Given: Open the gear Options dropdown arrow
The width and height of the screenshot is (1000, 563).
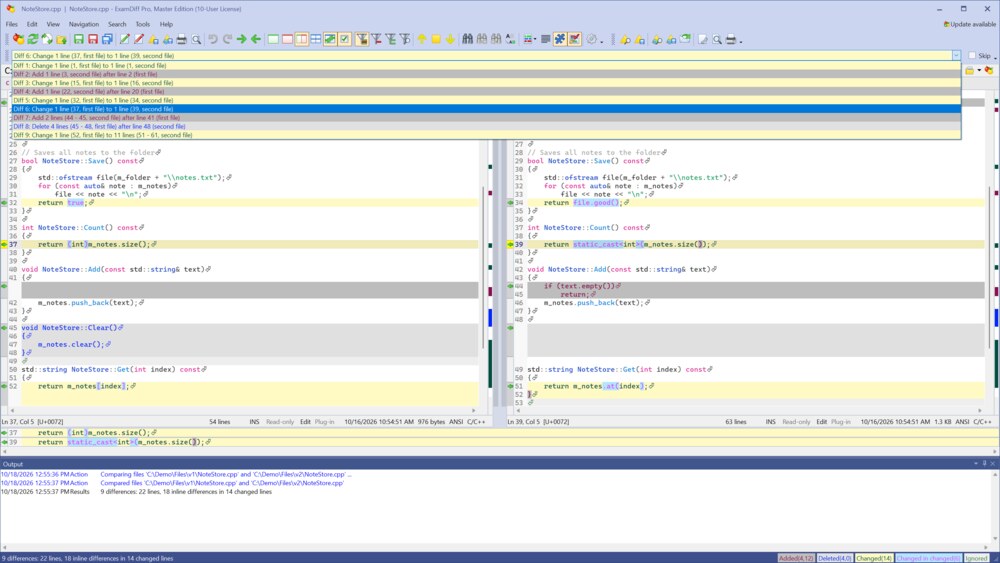Looking at the screenshot, I should point(601,41).
